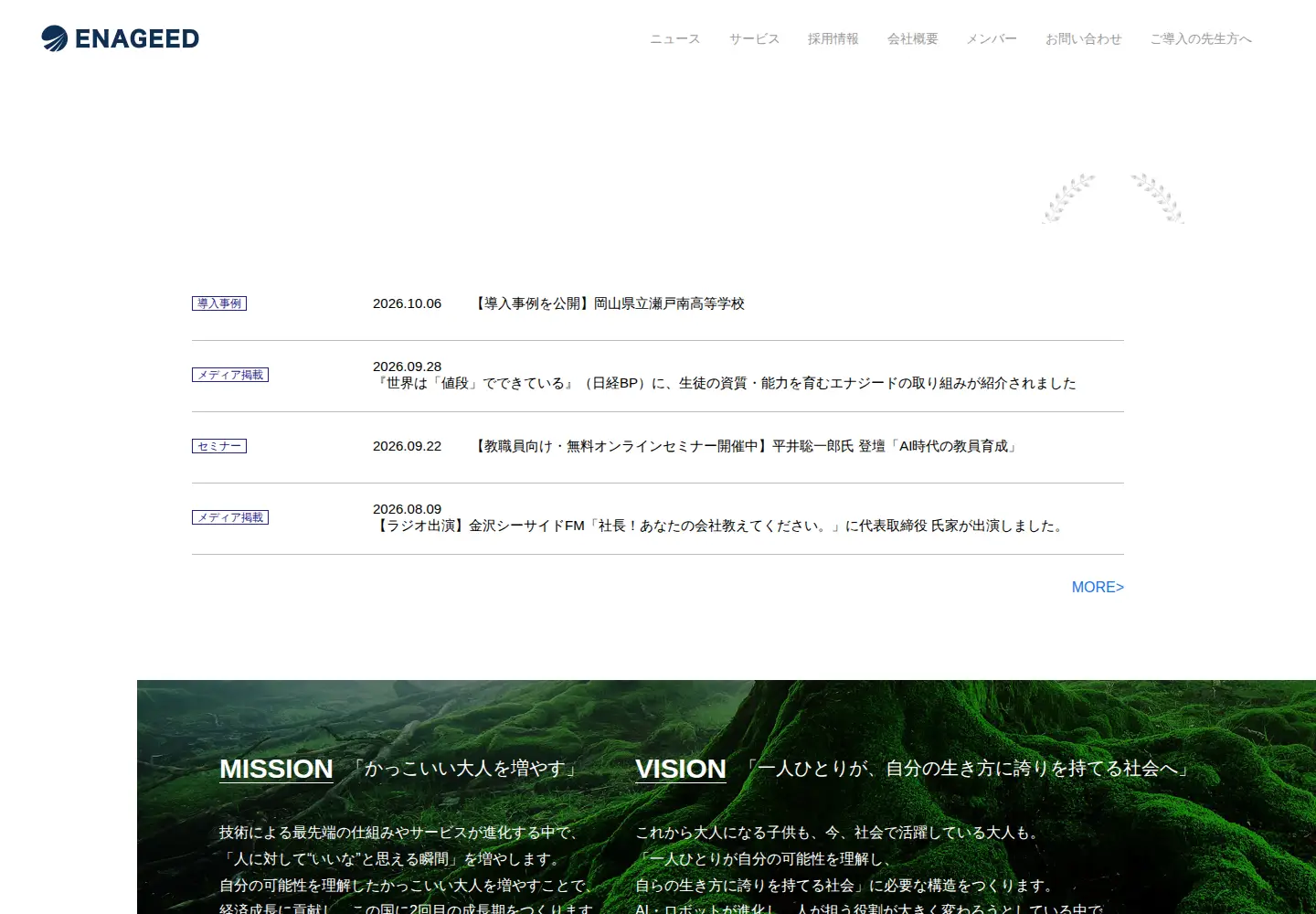Click the 導入事例 category tag
This screenshot has height=914, width=1316.
pos(219,303)
